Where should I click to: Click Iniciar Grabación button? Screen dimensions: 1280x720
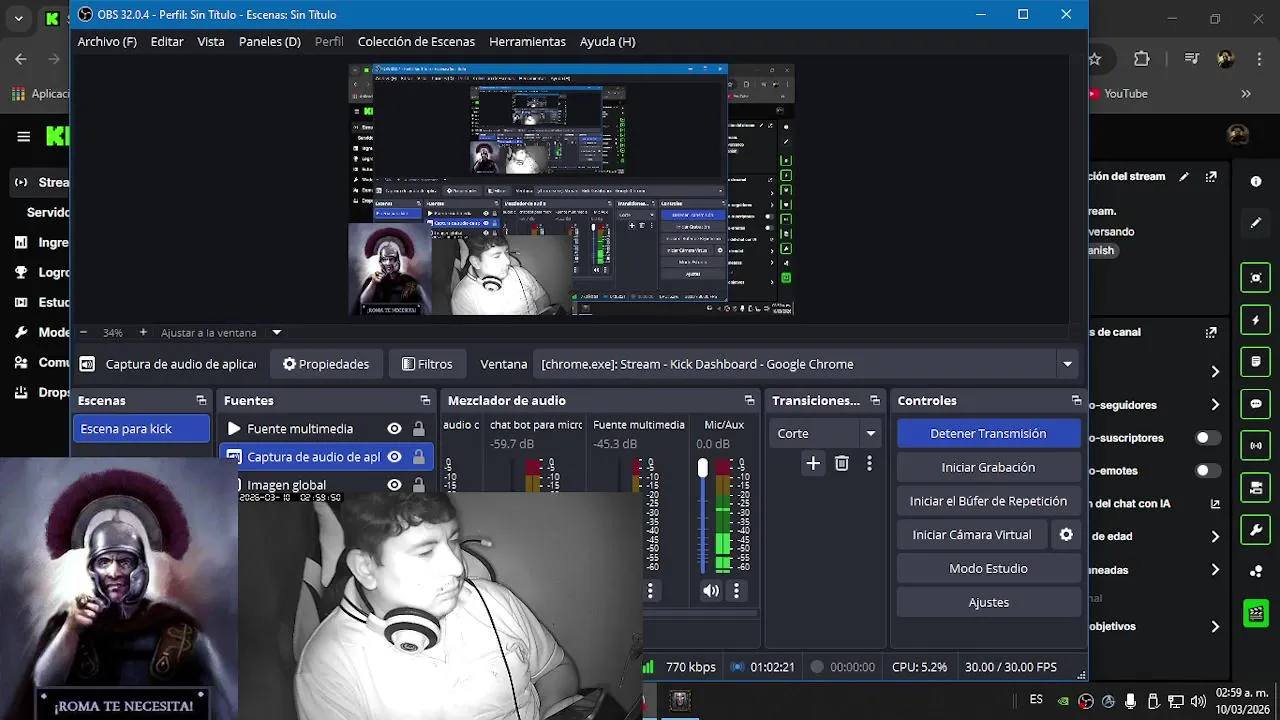pyautogui.click(x=988, y=467)
